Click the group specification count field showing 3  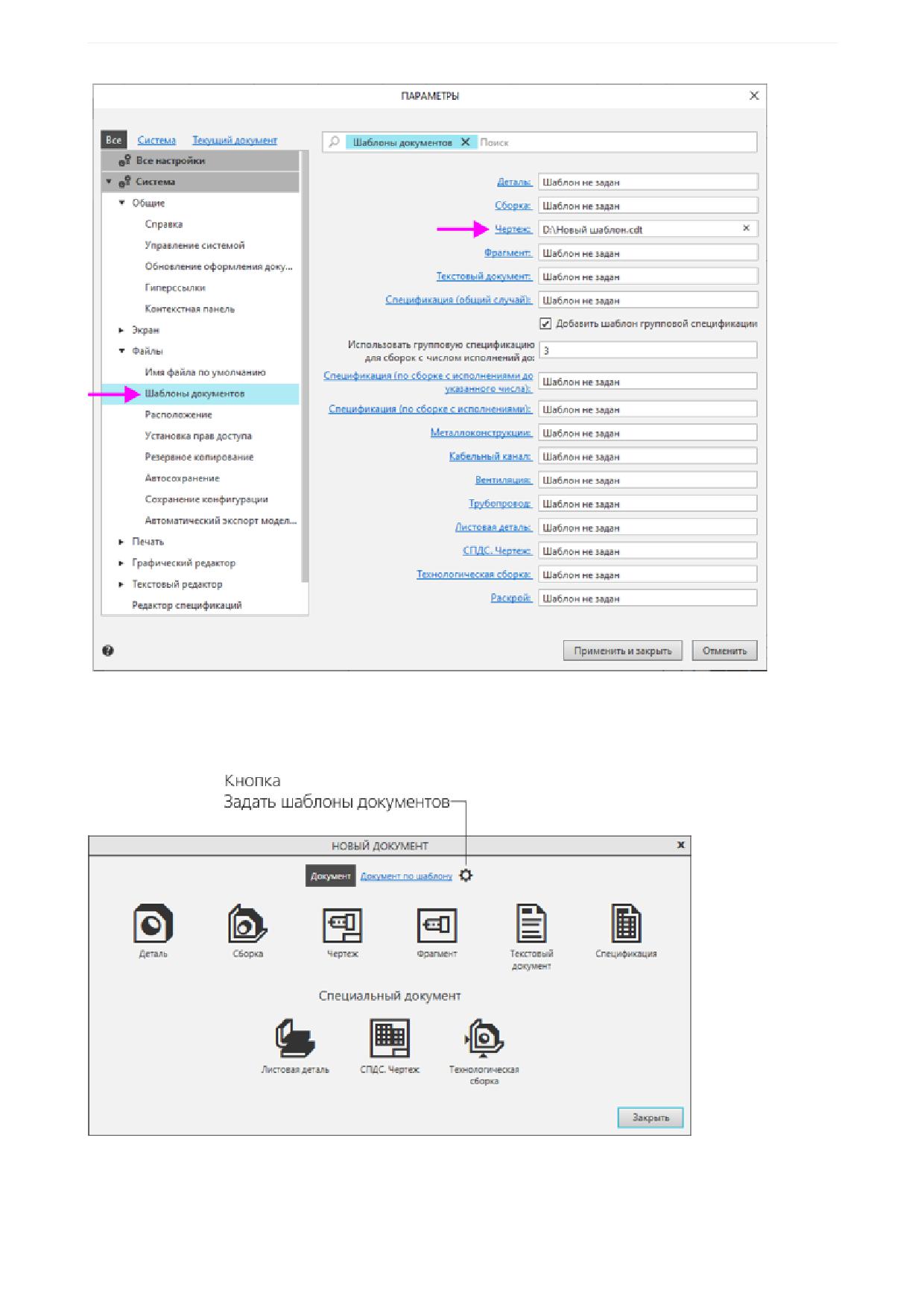click(648, 350)
